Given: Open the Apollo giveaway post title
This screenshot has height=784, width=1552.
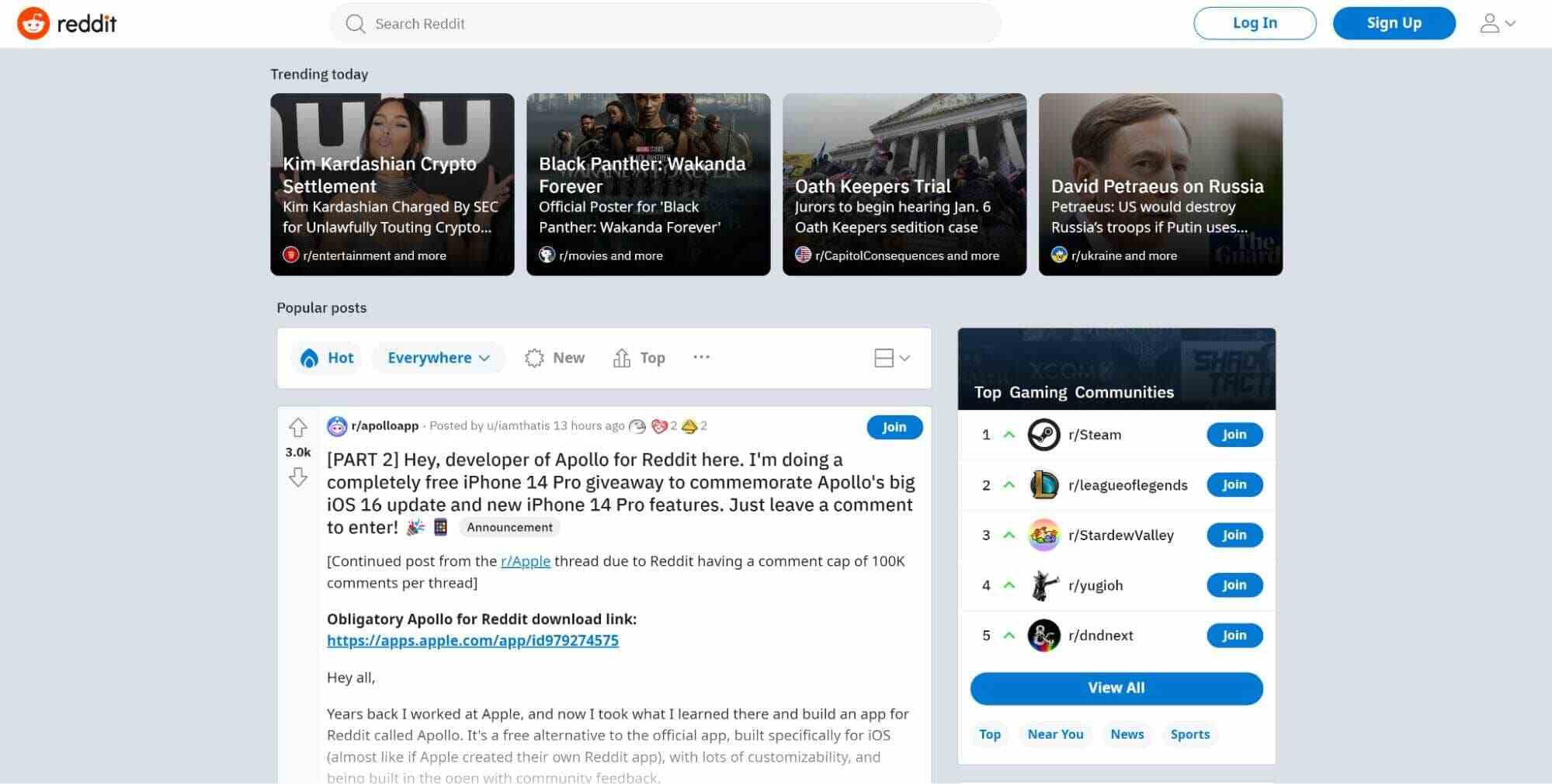Looking at the screenshot, I should (x=621, y=493).
